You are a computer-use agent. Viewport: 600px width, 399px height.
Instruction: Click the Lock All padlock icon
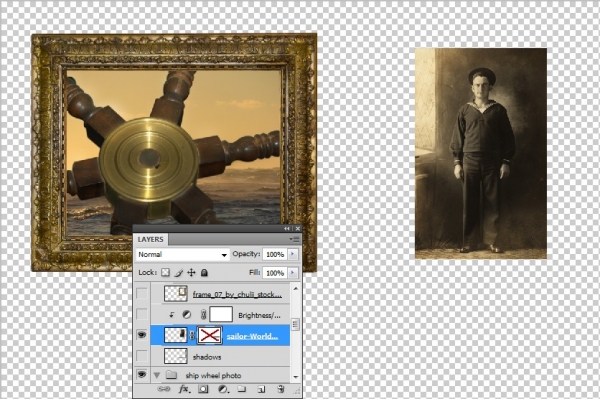pos(204,272)
